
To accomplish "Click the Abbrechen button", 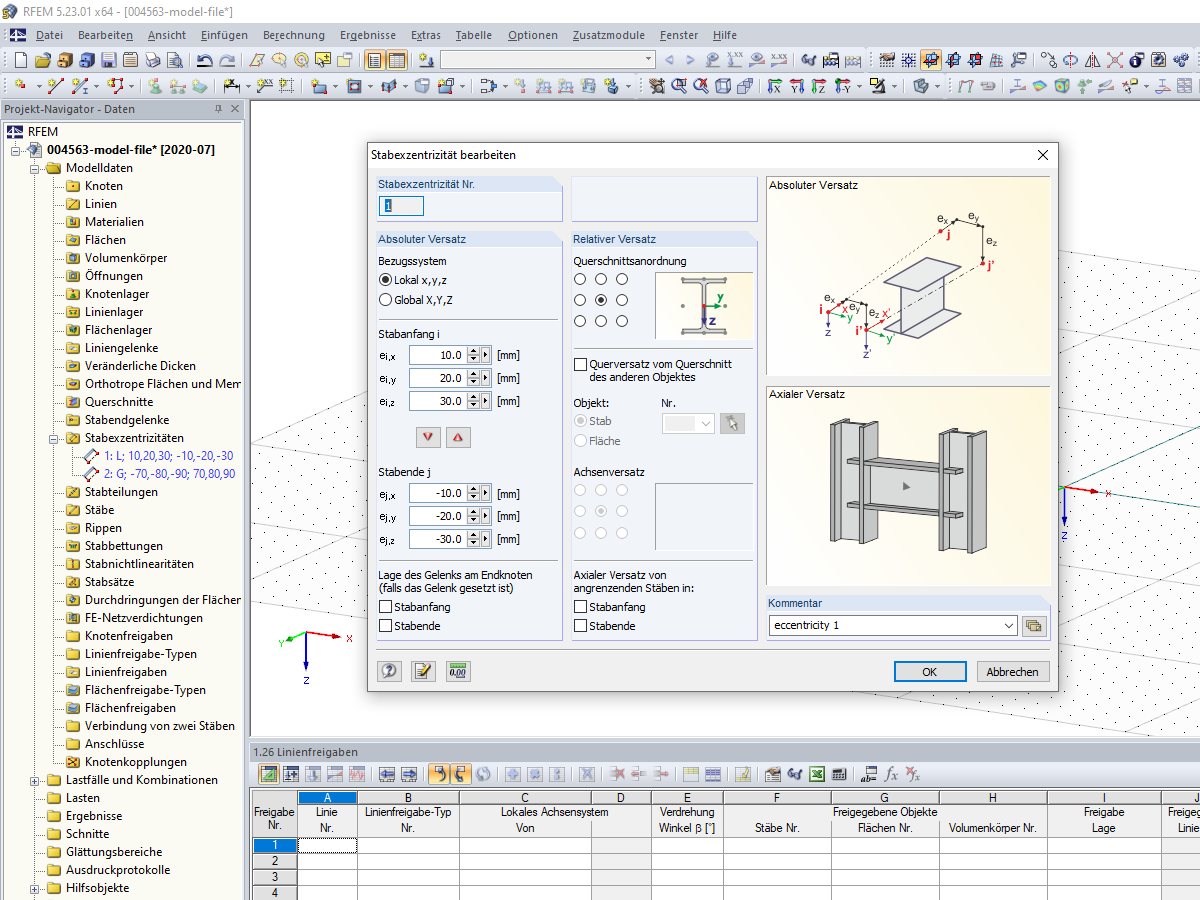I will pos(1013,672).
